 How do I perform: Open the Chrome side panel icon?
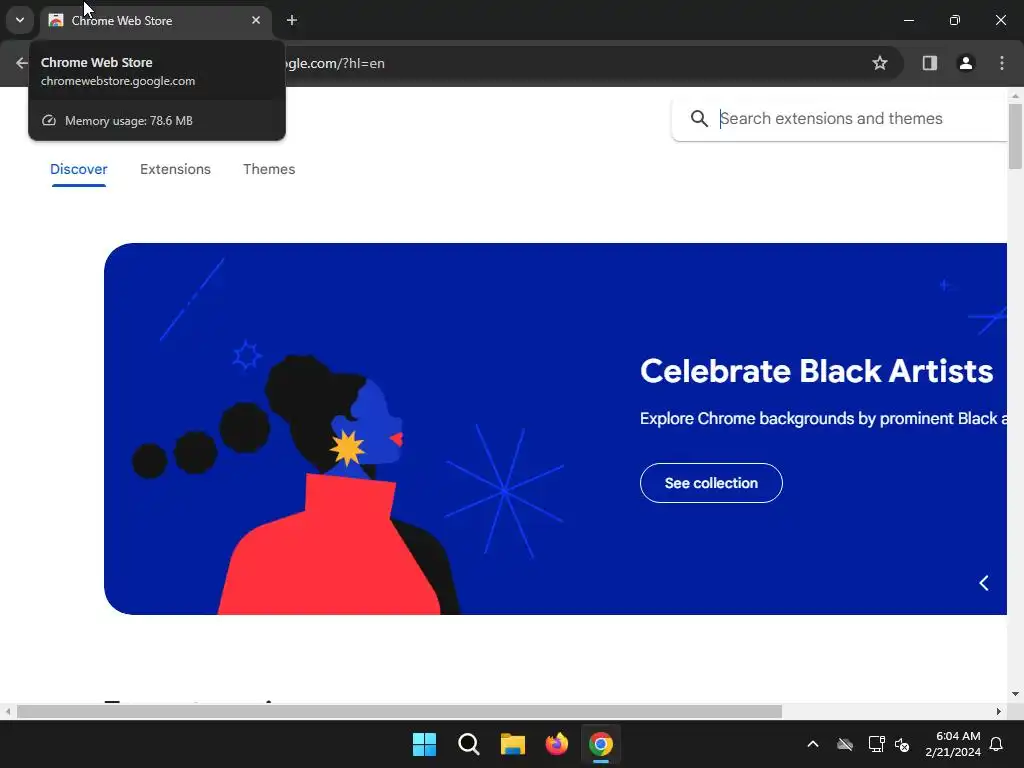(x=929, y=63)
